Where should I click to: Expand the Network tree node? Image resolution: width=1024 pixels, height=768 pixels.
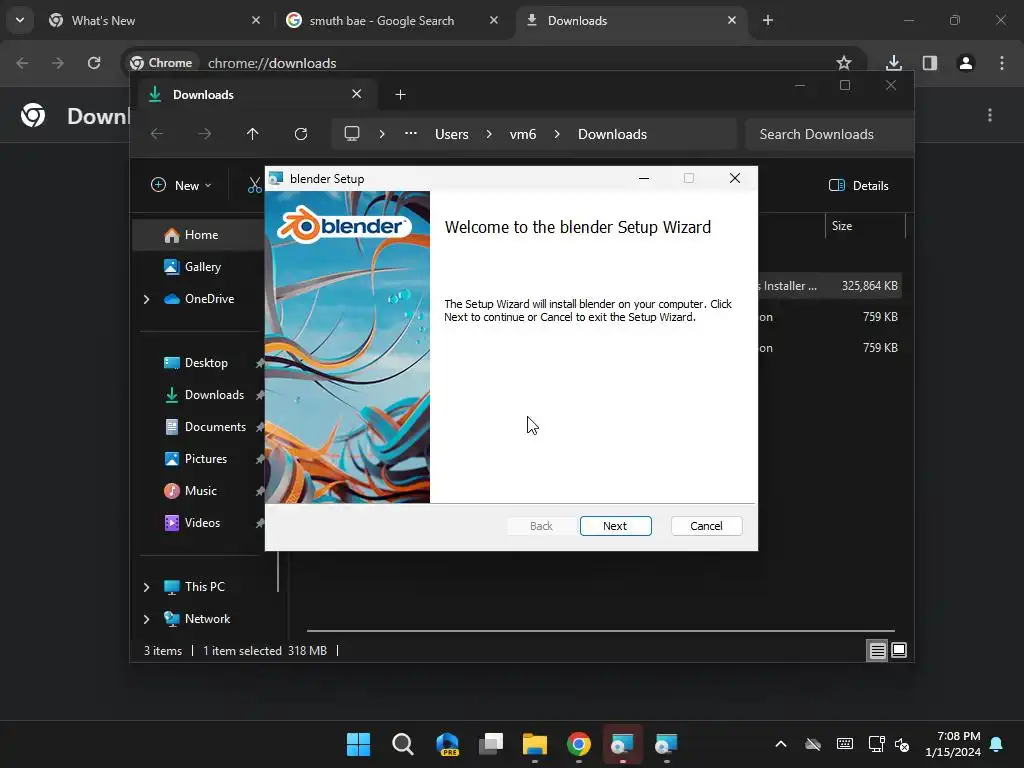click(x=146, y=619)
